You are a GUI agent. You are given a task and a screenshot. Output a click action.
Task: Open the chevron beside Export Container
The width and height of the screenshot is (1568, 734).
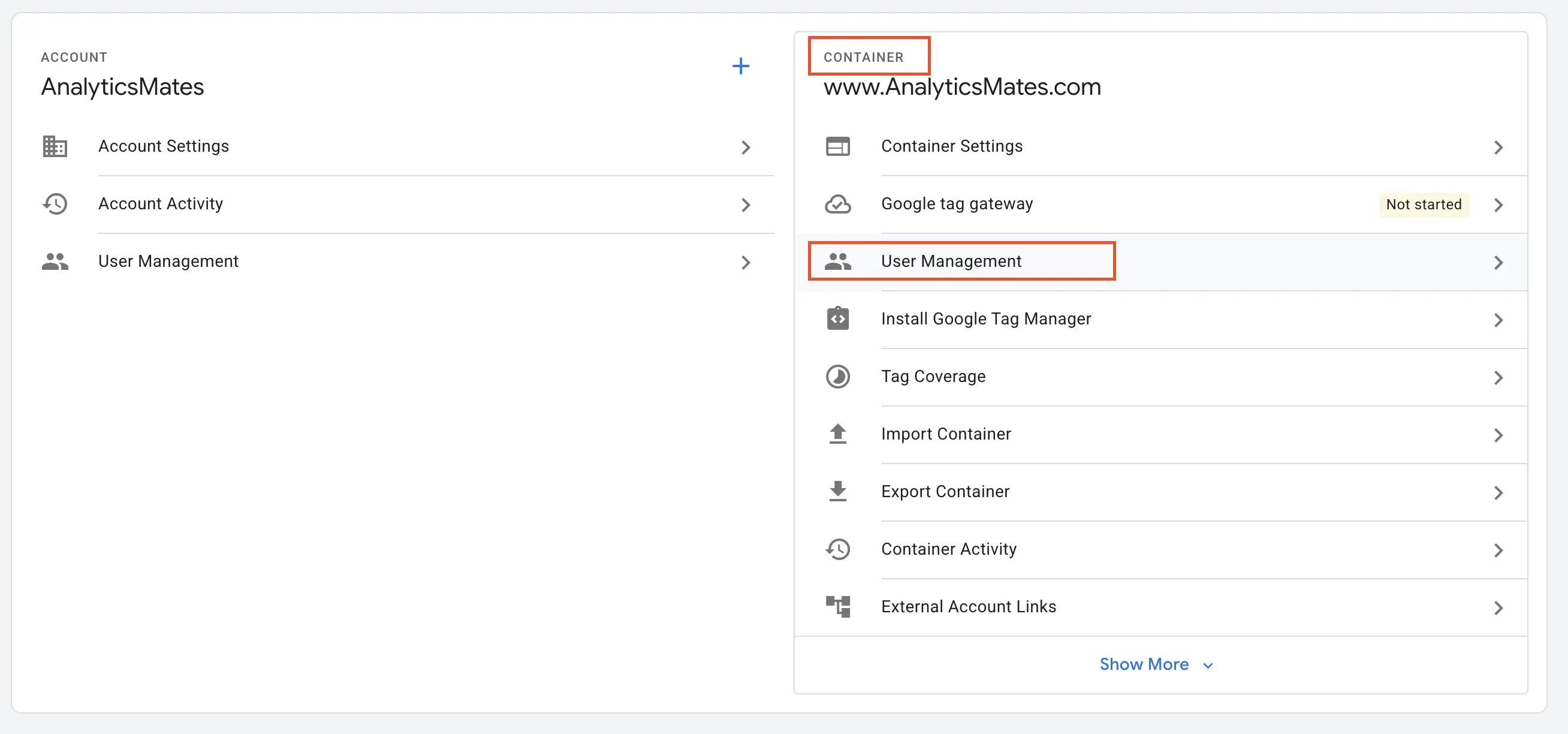(1498, 493)
